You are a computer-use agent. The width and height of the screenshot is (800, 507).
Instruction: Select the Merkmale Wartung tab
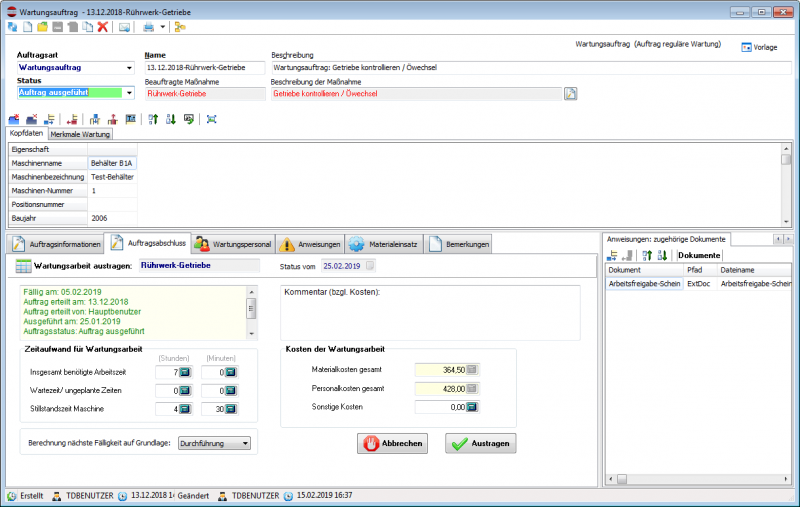pos(81,134)
